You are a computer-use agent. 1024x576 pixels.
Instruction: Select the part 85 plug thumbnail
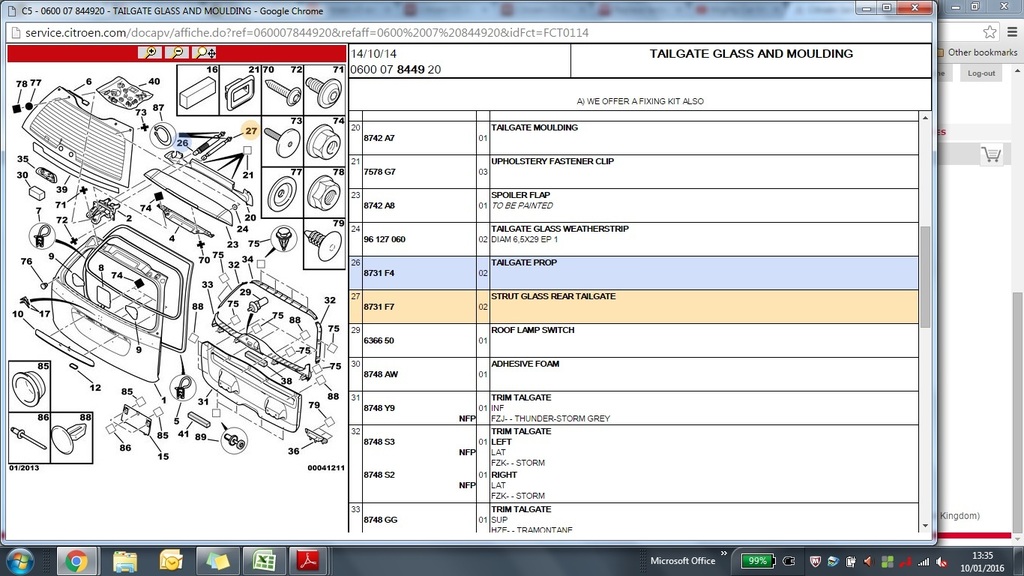(x=29, y=386)
